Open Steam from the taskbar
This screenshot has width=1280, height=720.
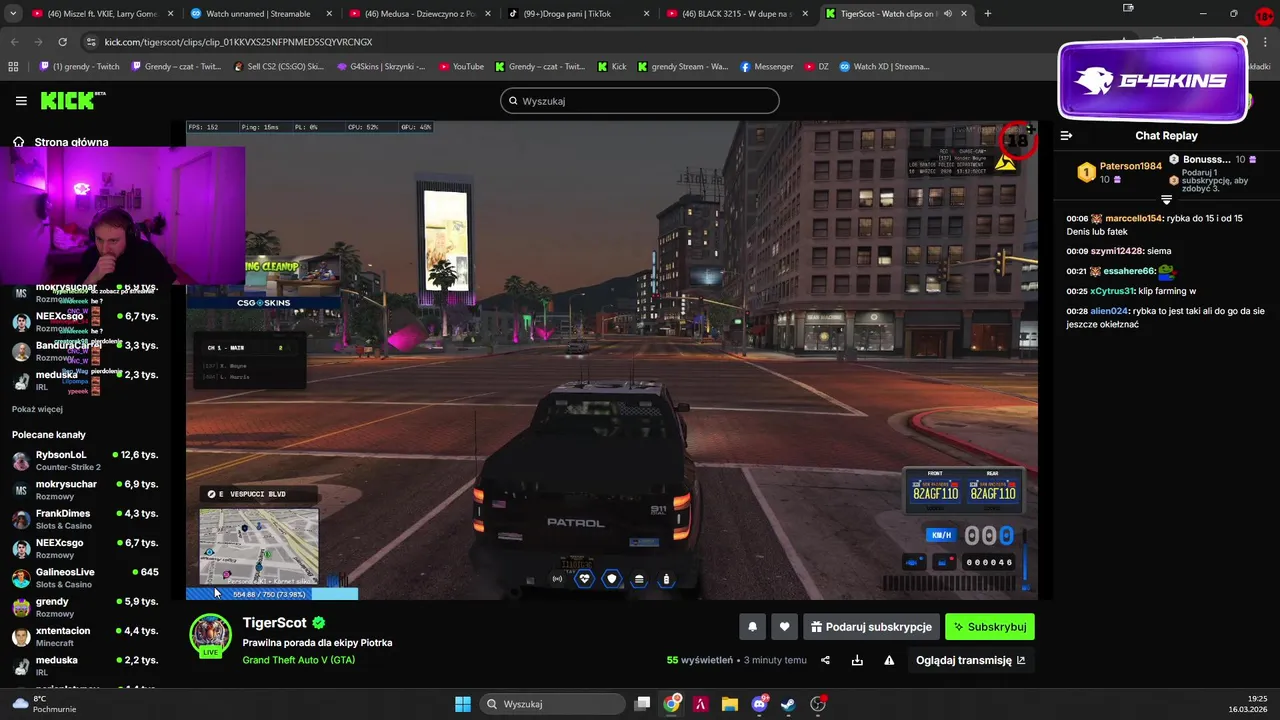click(788, 704)
